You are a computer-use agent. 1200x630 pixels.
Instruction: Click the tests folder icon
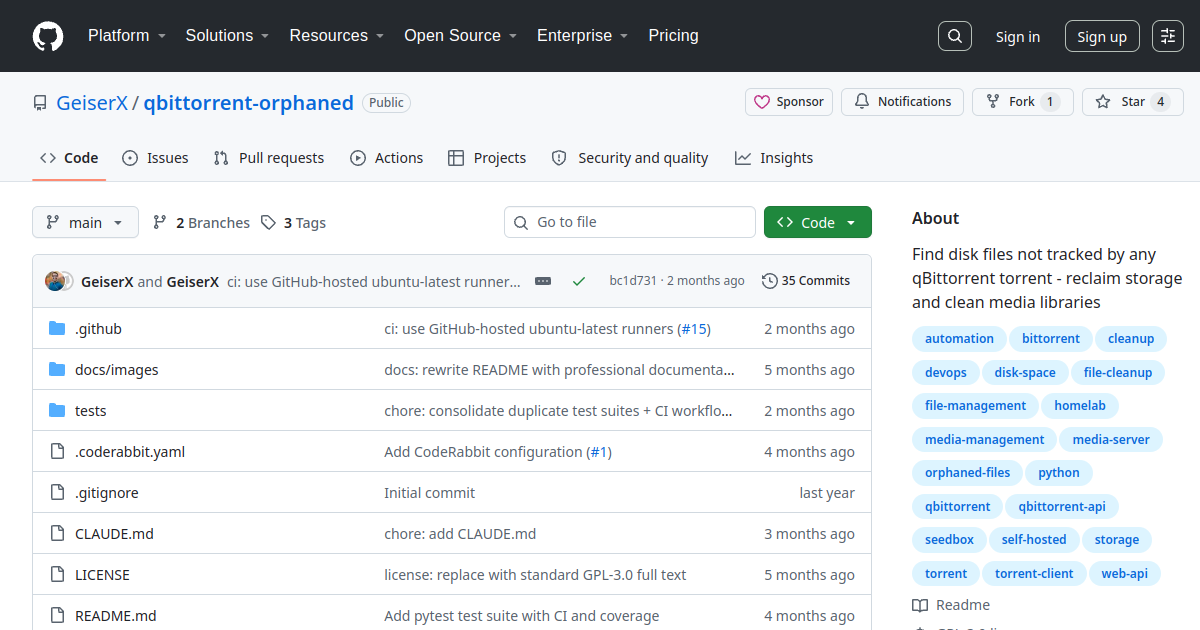tap(57, 411)
